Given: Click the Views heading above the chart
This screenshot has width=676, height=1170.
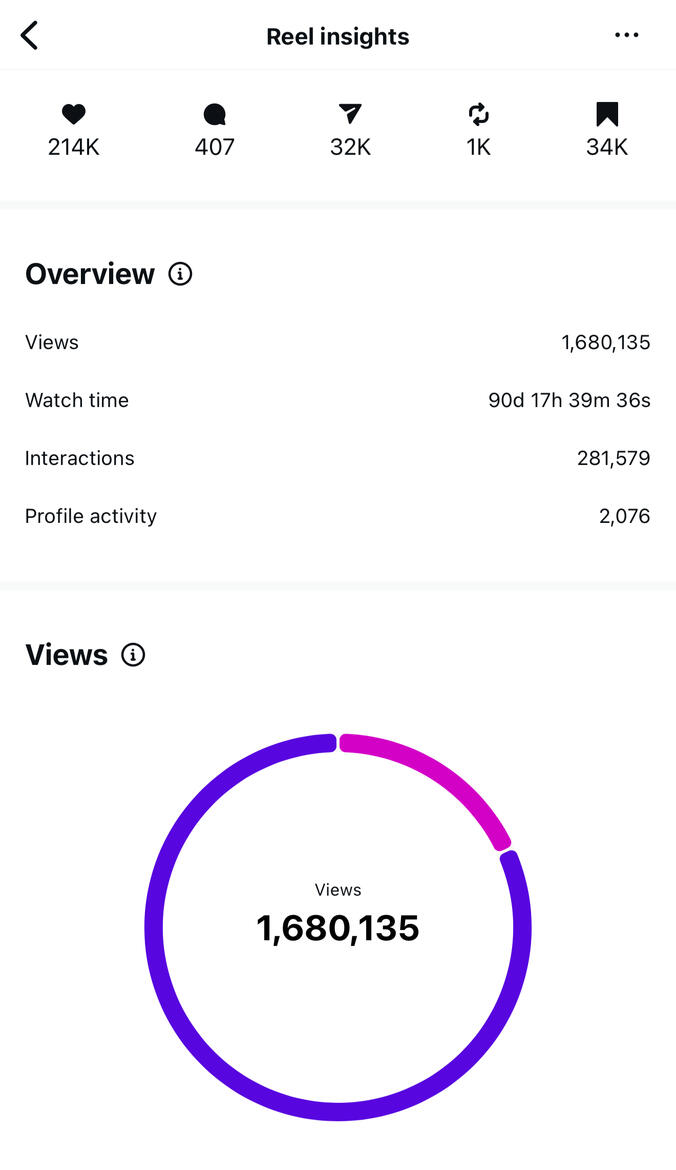Looking at the screenshot, I should (66, 655).
